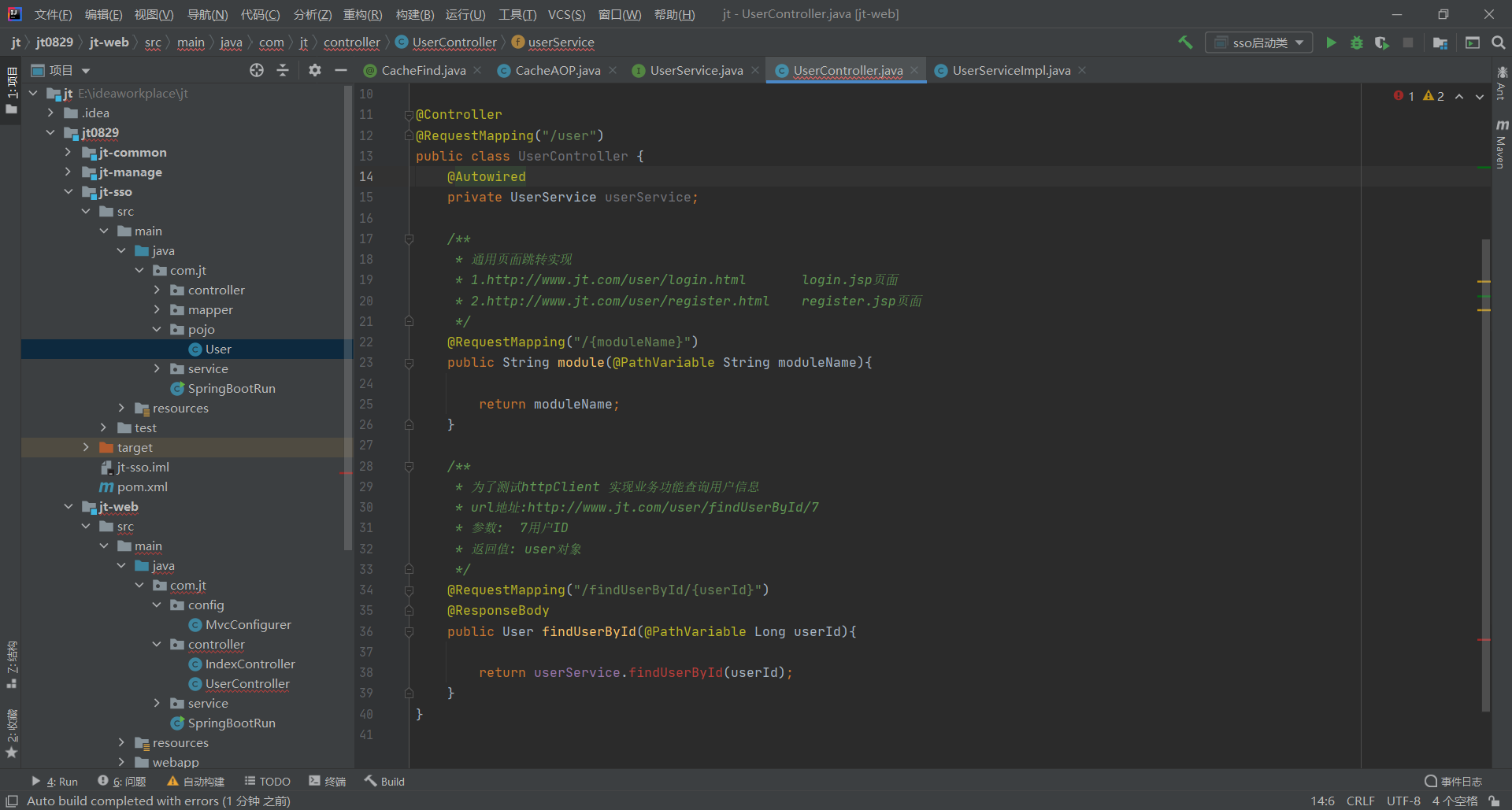This screenshot has width=1512, height=810.
Task: Collapse all nodes in project panel
Action: click(283, 70)
